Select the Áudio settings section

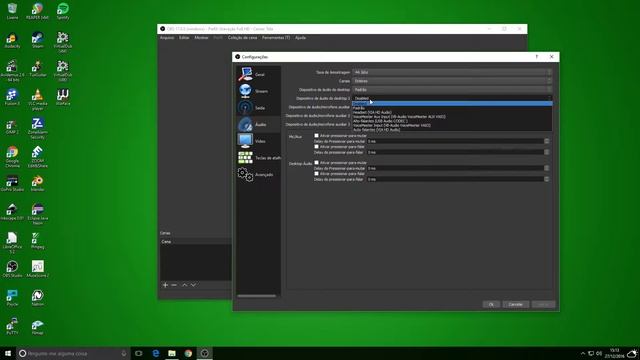coord(258,124)
